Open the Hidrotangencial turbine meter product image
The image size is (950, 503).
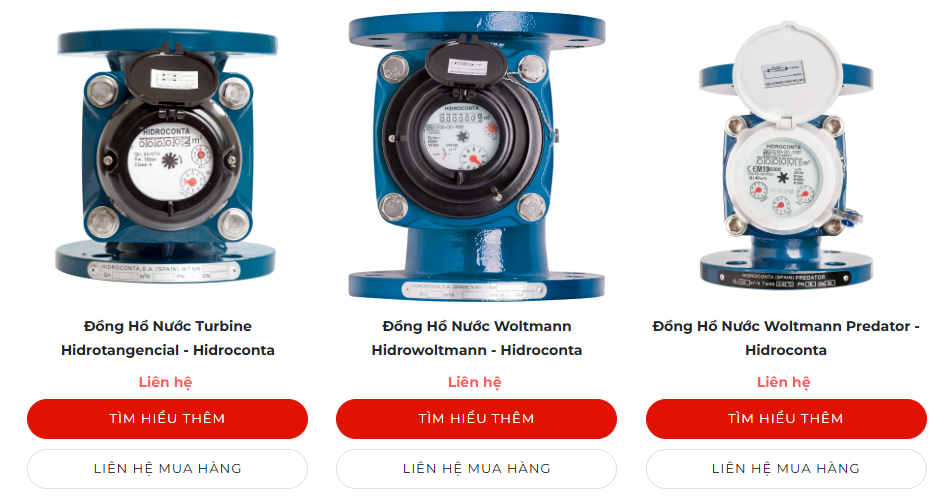pos(167,156)
